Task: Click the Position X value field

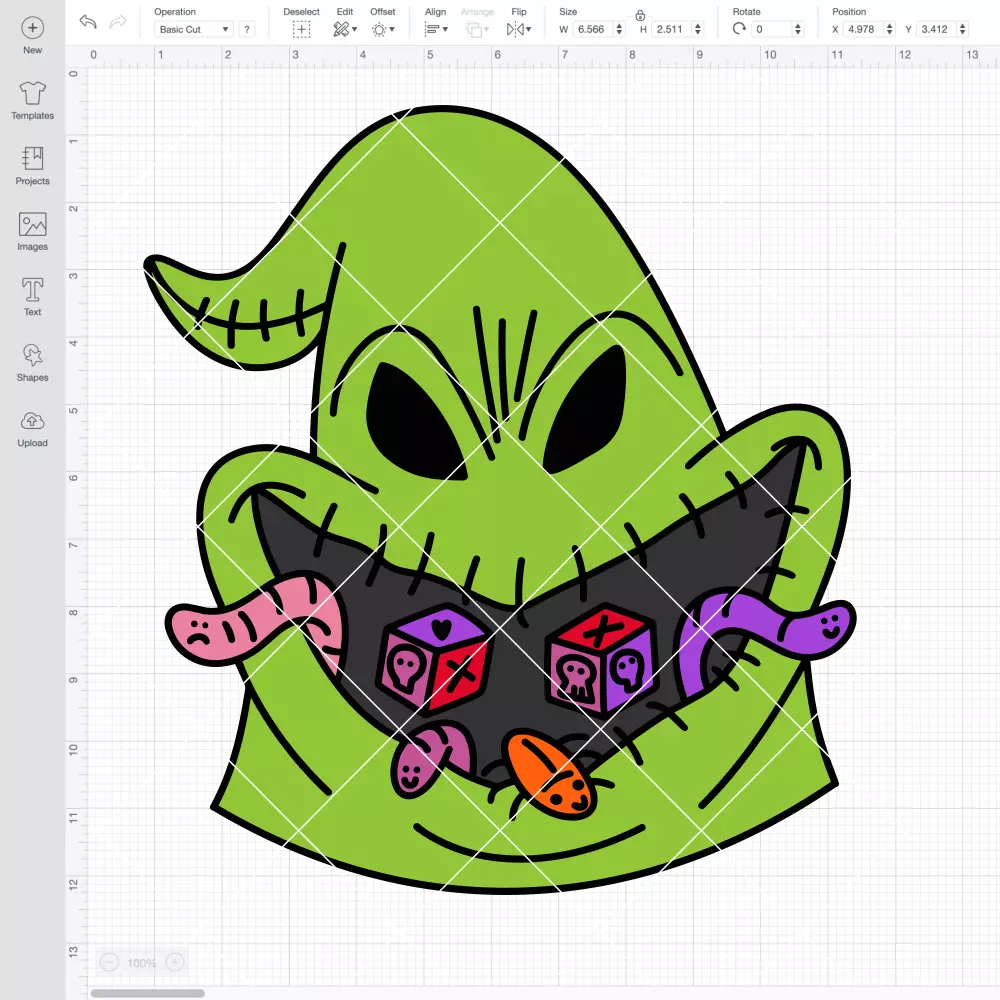Action: (x=864, y=29)
